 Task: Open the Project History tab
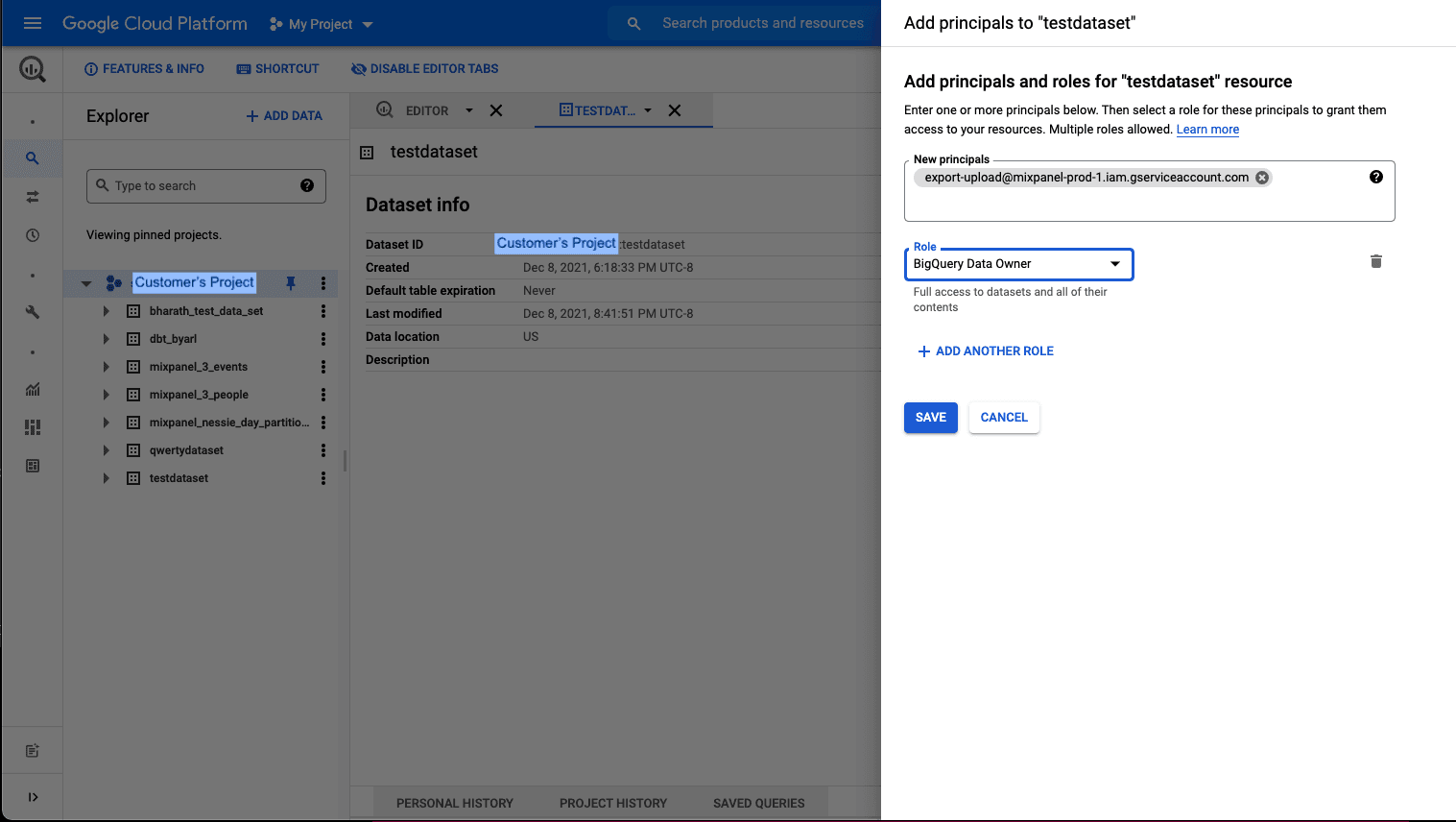pos(612,803)
